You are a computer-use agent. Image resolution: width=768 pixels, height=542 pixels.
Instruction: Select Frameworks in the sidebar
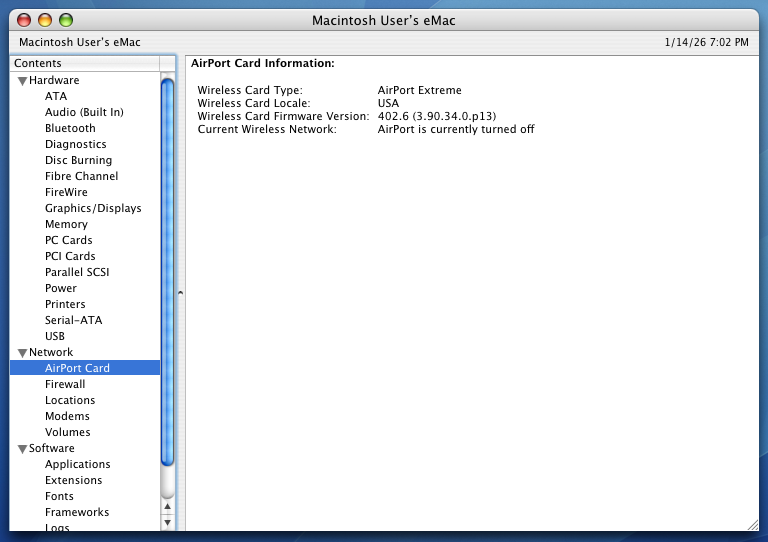coord(77,512)
